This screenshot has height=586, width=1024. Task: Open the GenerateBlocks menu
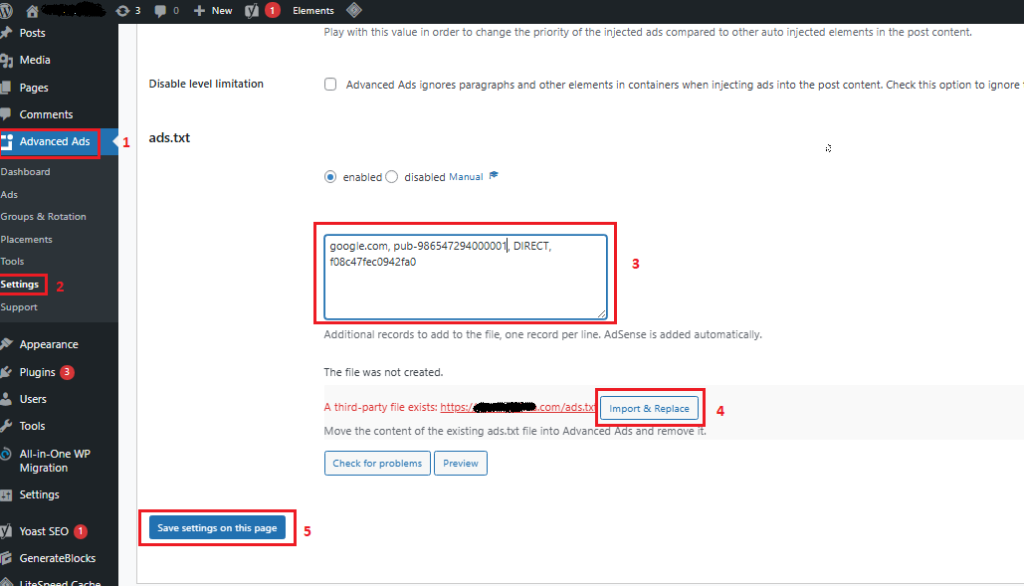[x=59, y=559]
